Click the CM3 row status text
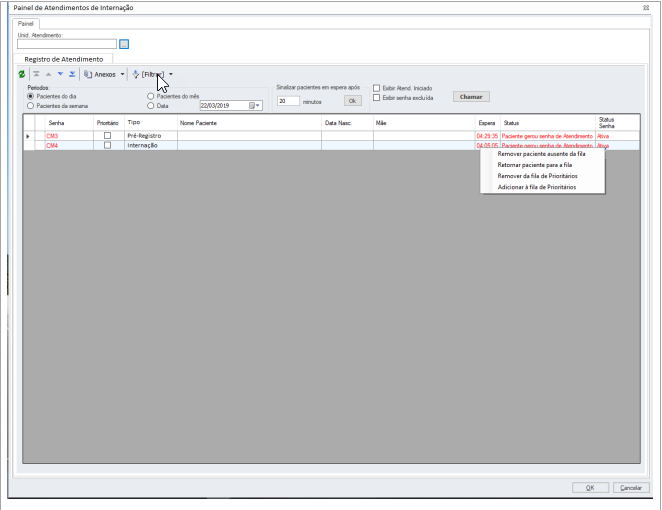This screenshot has height=510, width=662. tap(547, 136)
